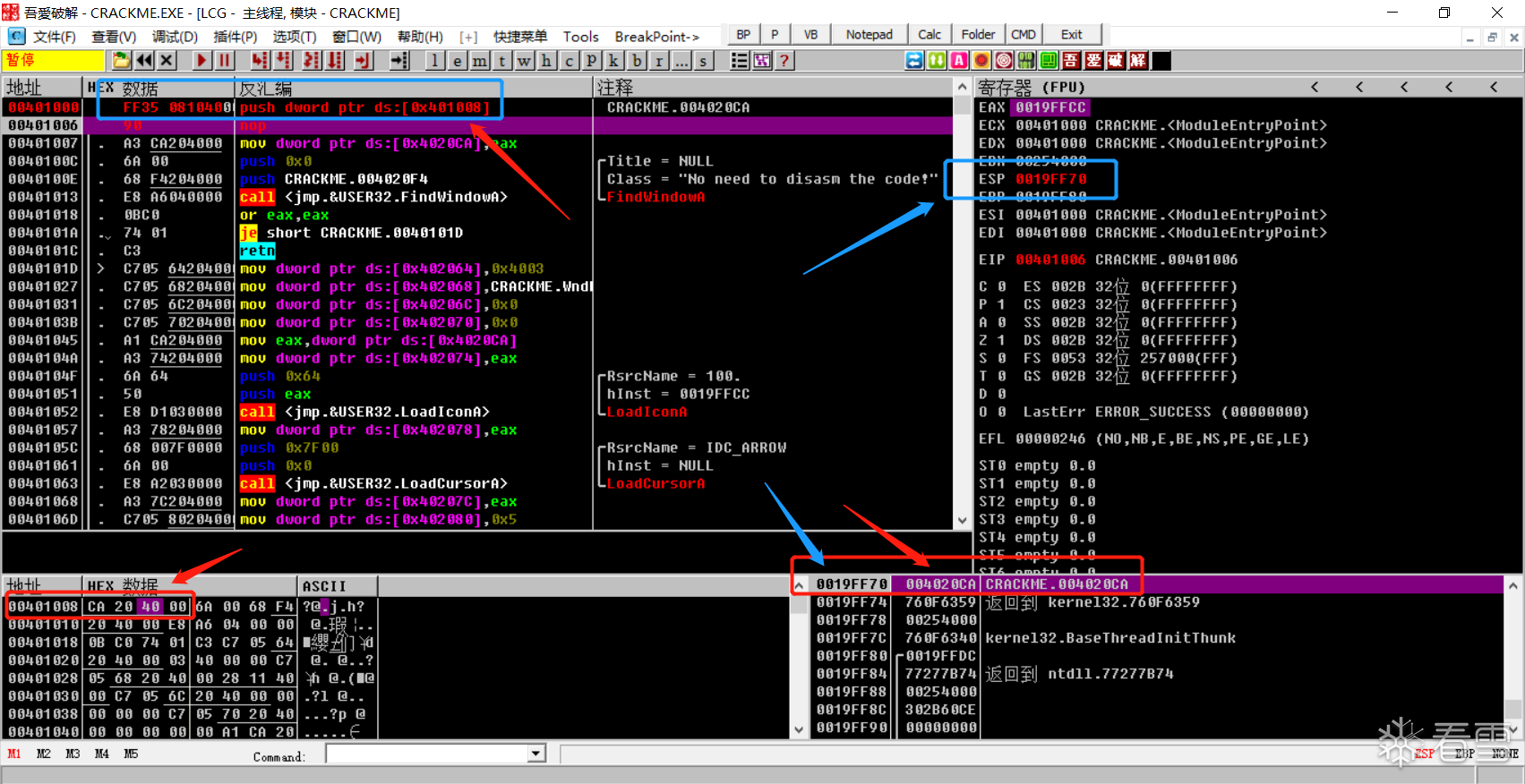
Task: Pause execution with the red pause icon
Action: point(225,60)
